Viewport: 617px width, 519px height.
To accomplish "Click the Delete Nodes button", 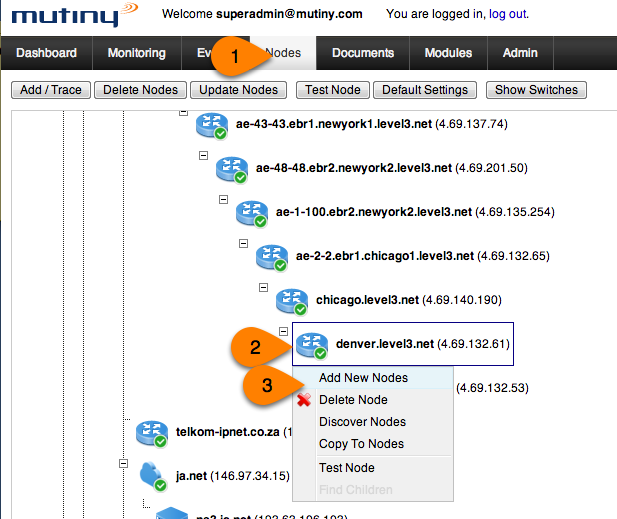I will click(x=140, y=90).
